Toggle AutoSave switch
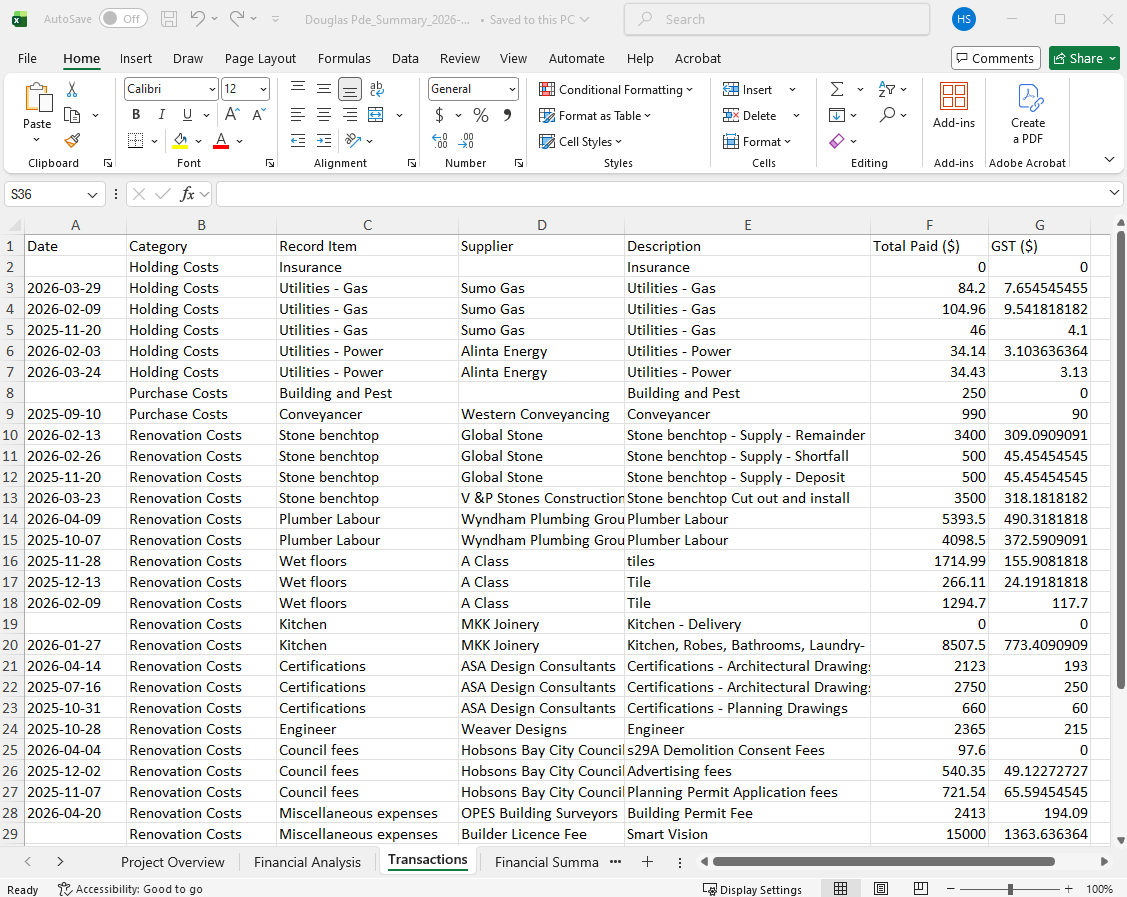The width and height of the screenshot is (1127, 897). tap(123, 19)
